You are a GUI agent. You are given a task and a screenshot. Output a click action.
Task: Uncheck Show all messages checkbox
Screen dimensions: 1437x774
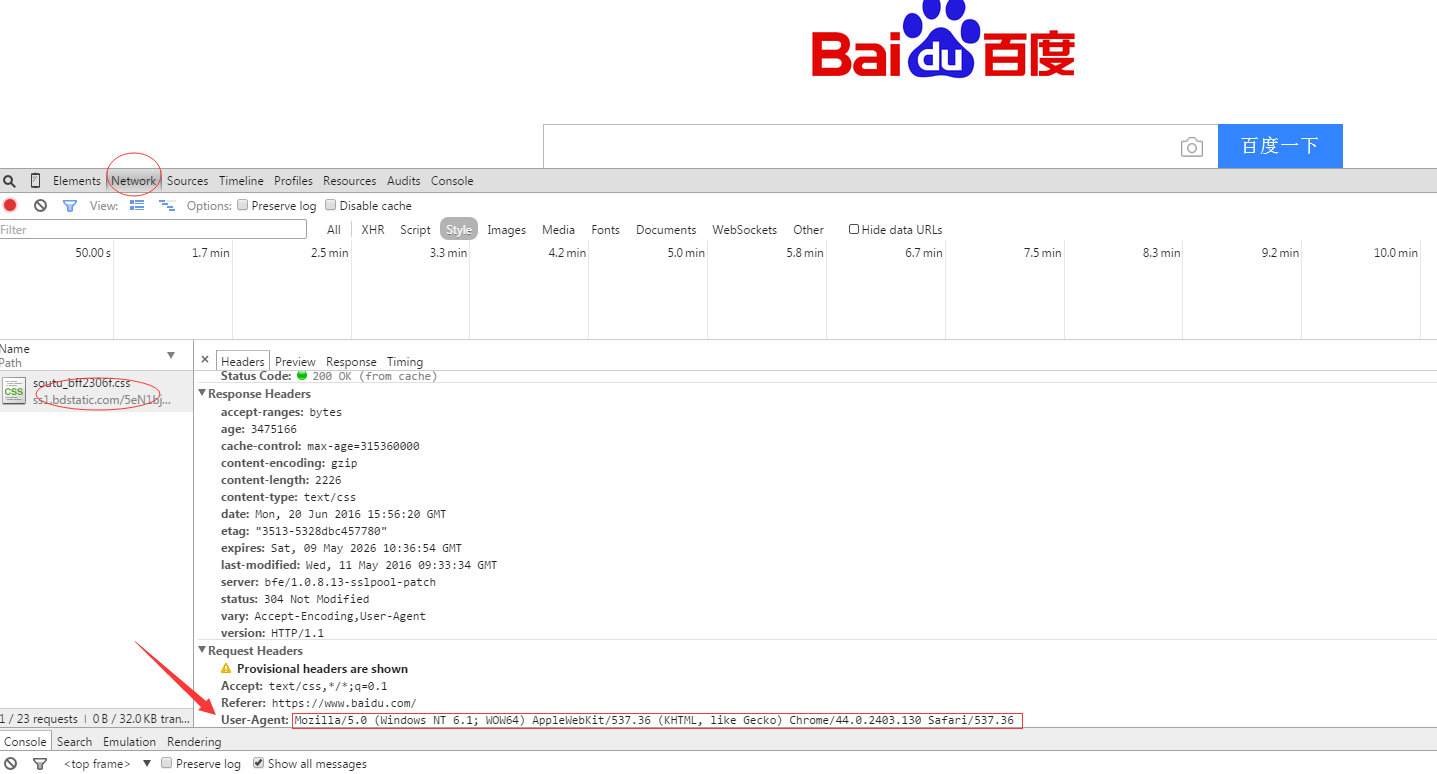(259, 763)
